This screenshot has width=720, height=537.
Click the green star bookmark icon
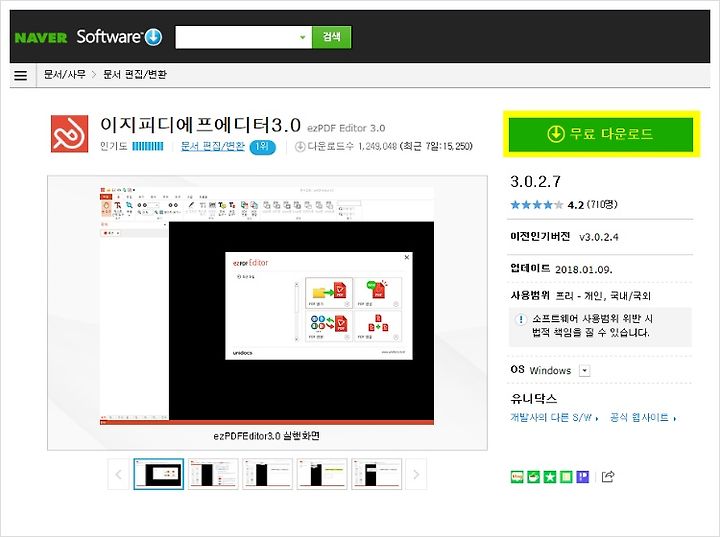[550, 477]
